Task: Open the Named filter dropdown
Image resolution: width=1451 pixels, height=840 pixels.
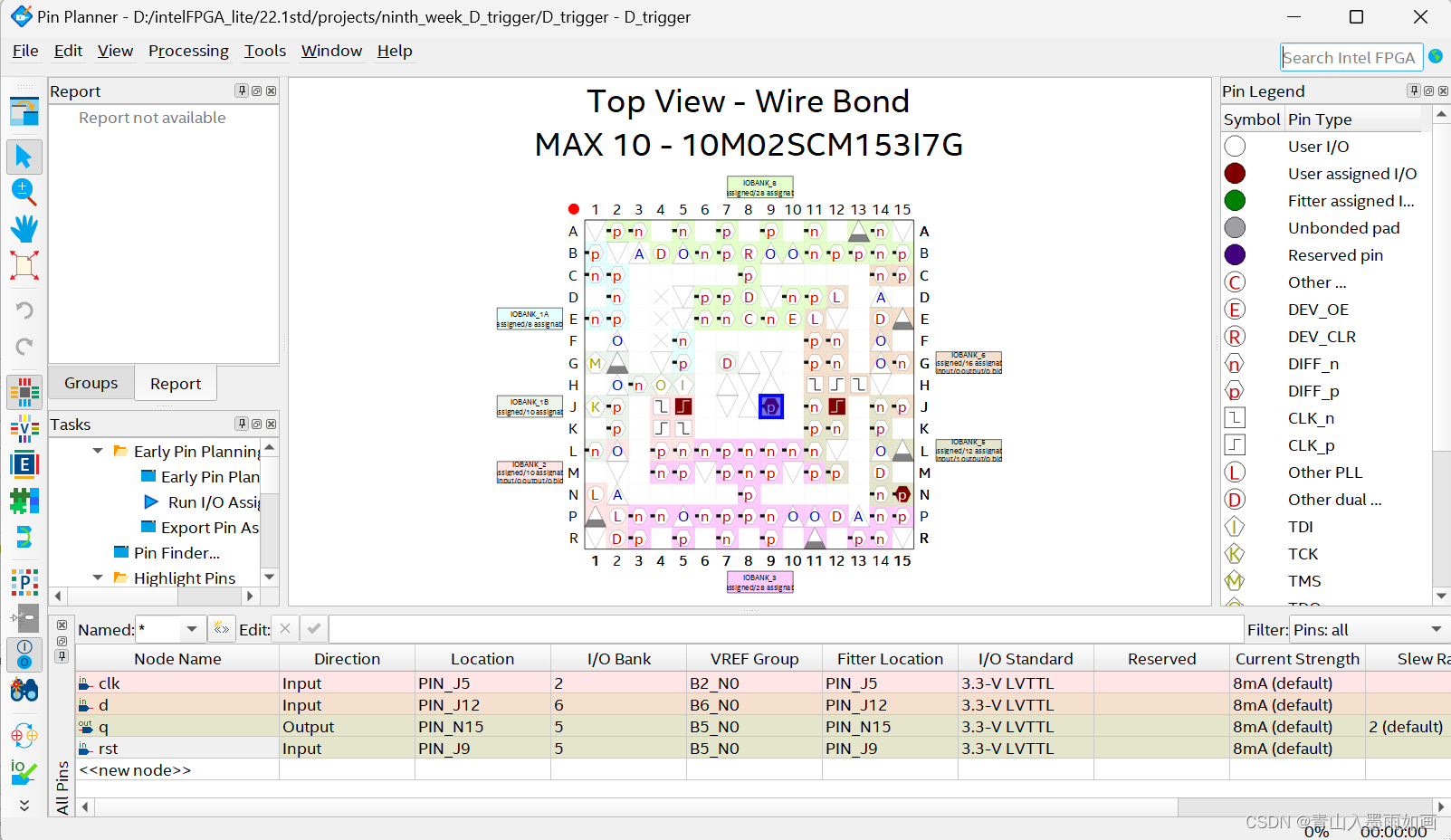Action: point(192,629)
